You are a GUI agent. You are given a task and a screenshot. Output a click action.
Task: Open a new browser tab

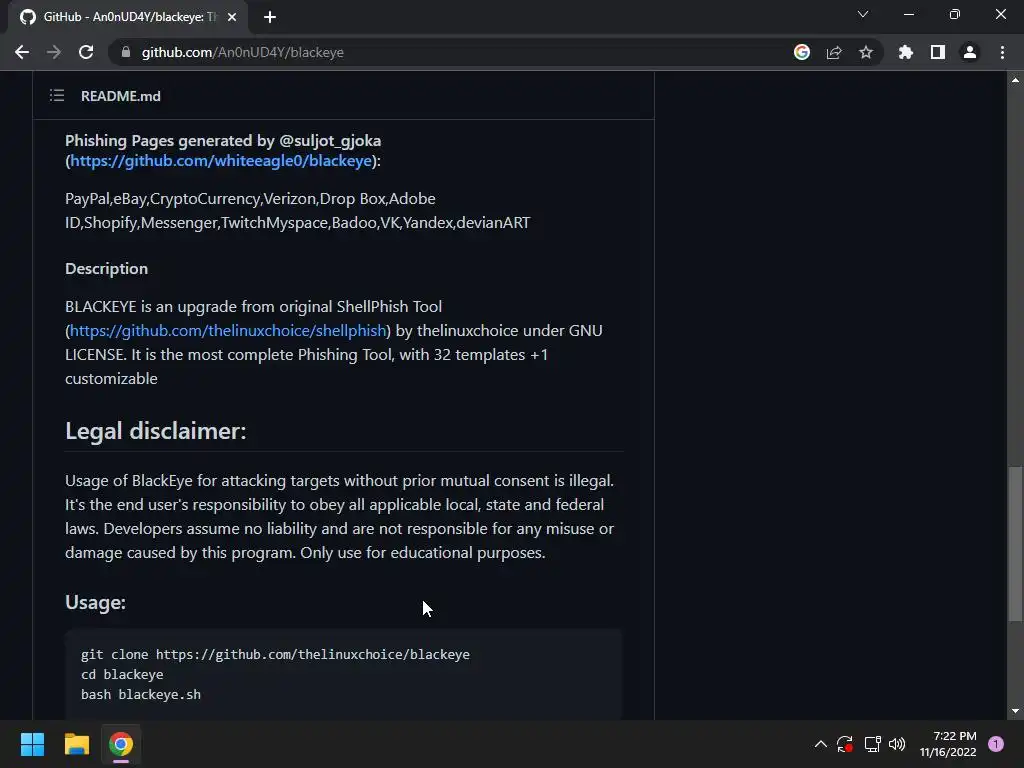[270, 17]
